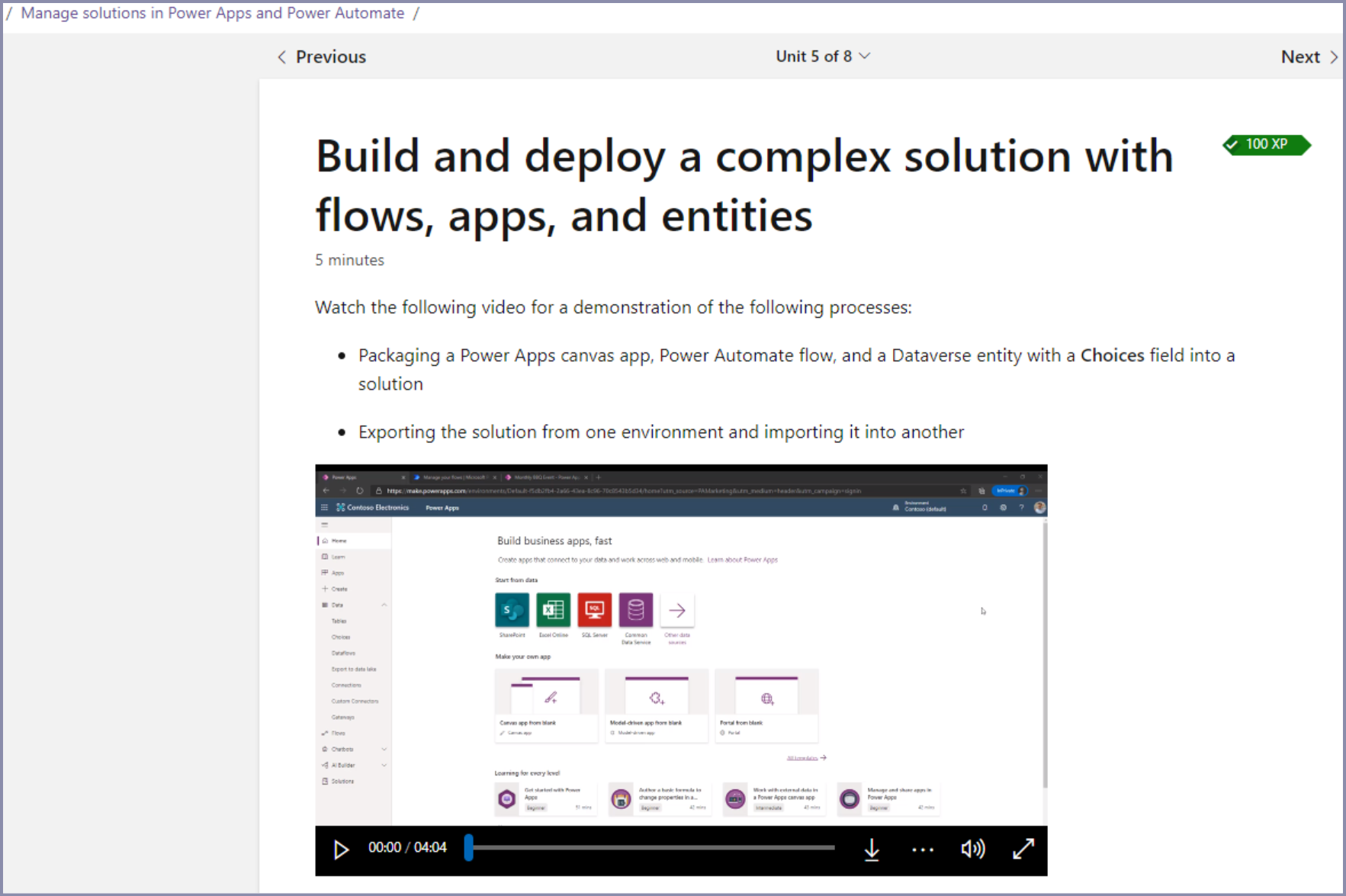Click Home in the Power Apps sidebar

pyautogui.click(x=354, y=541)
